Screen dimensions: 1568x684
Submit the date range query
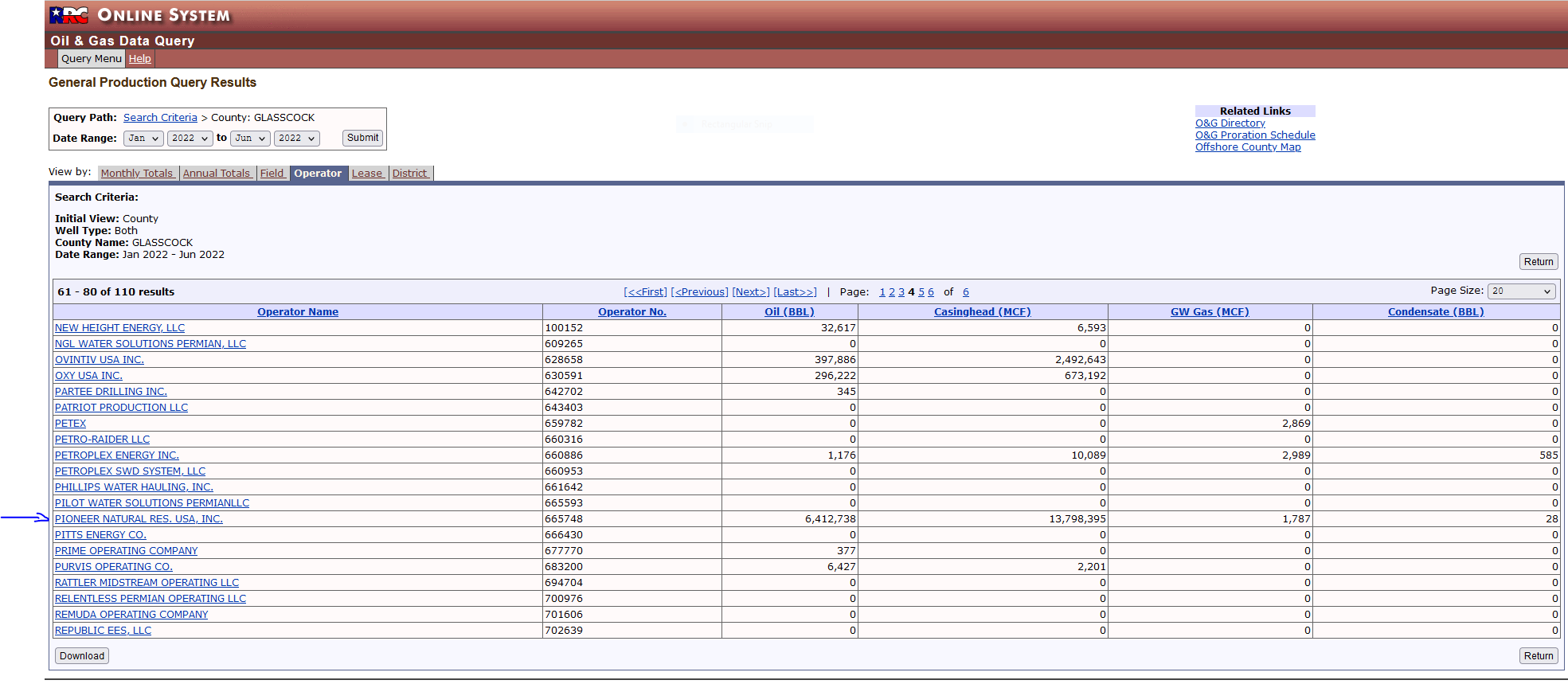pos(362,138)
